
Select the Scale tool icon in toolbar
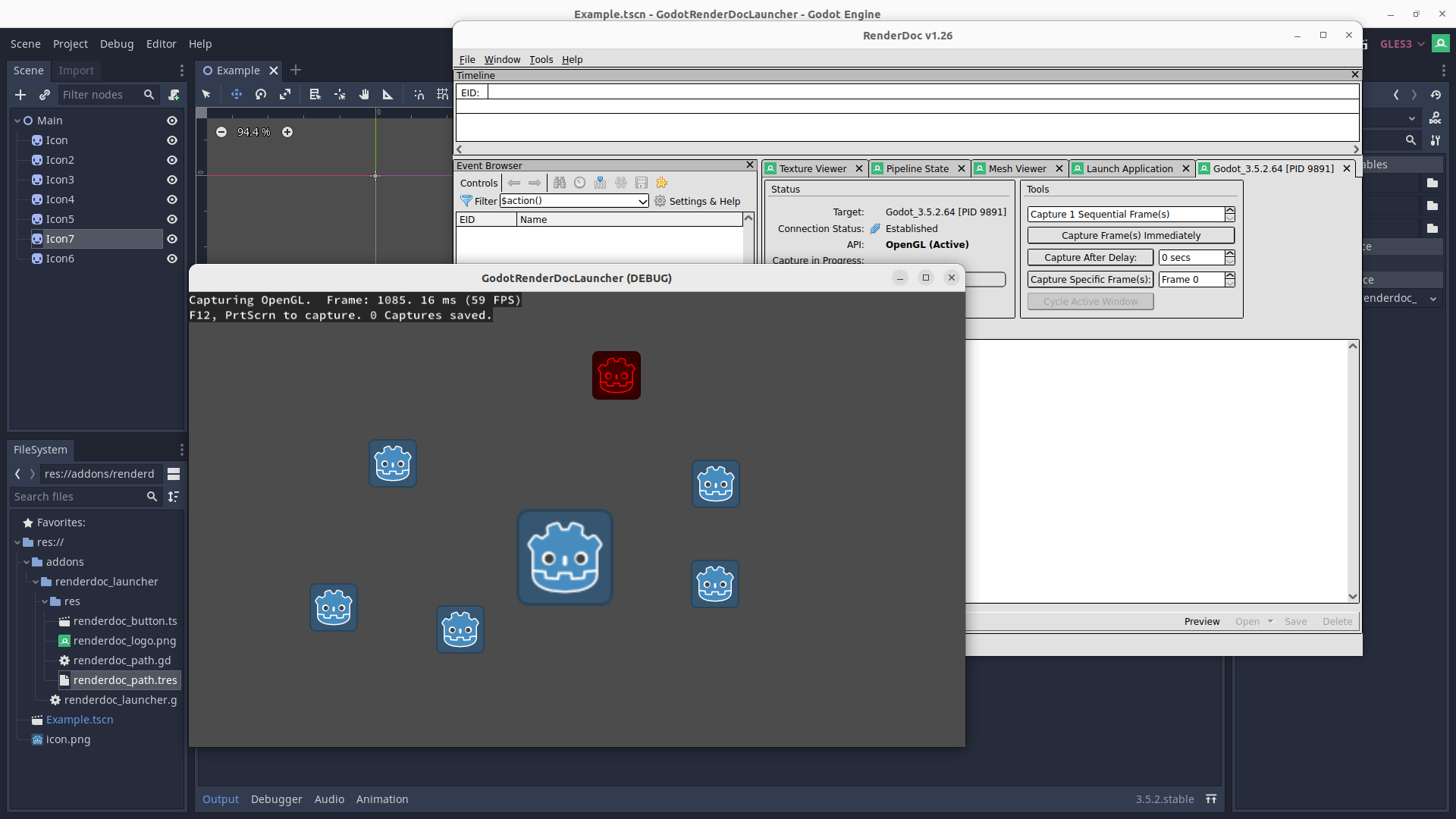point(284,95)
